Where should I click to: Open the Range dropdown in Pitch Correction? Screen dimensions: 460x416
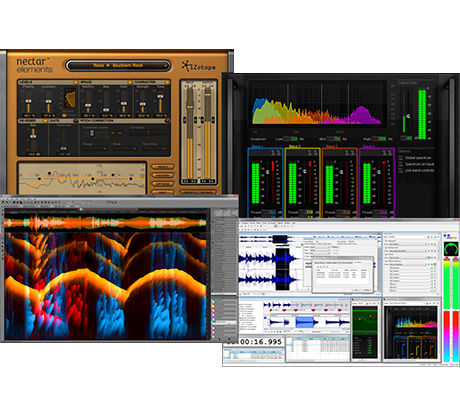click(95, 149)
